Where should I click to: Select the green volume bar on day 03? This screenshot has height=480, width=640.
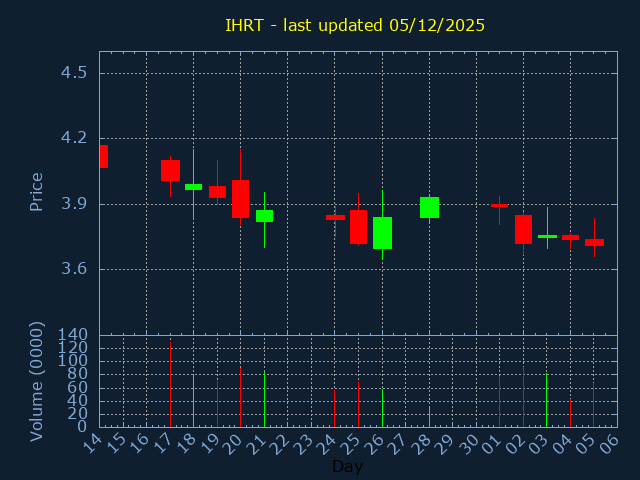[546, 400]
